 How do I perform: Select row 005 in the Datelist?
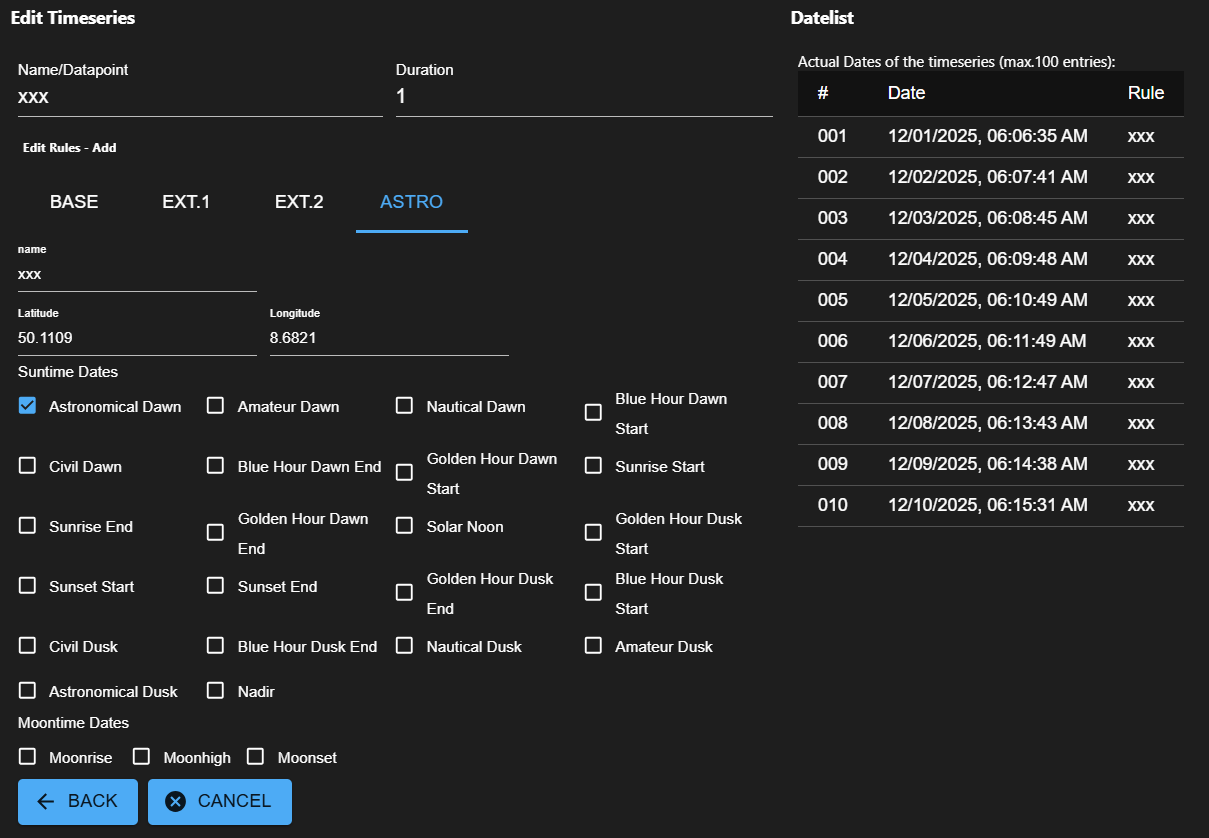click(x=990, y=300)
